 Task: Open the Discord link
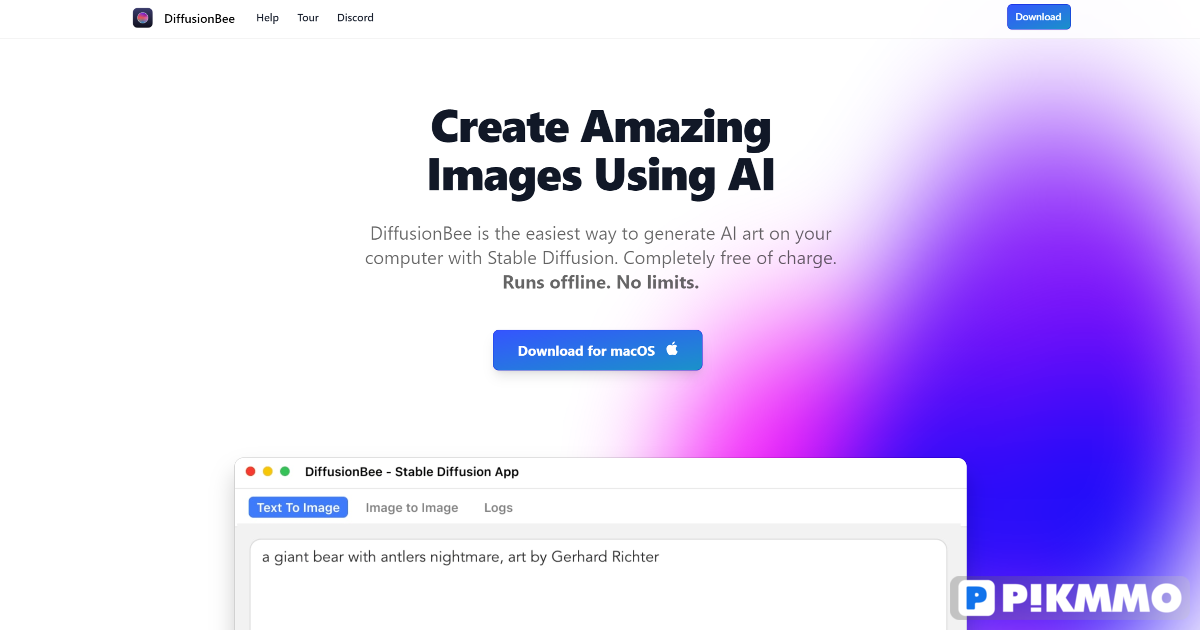pos(355,18)
